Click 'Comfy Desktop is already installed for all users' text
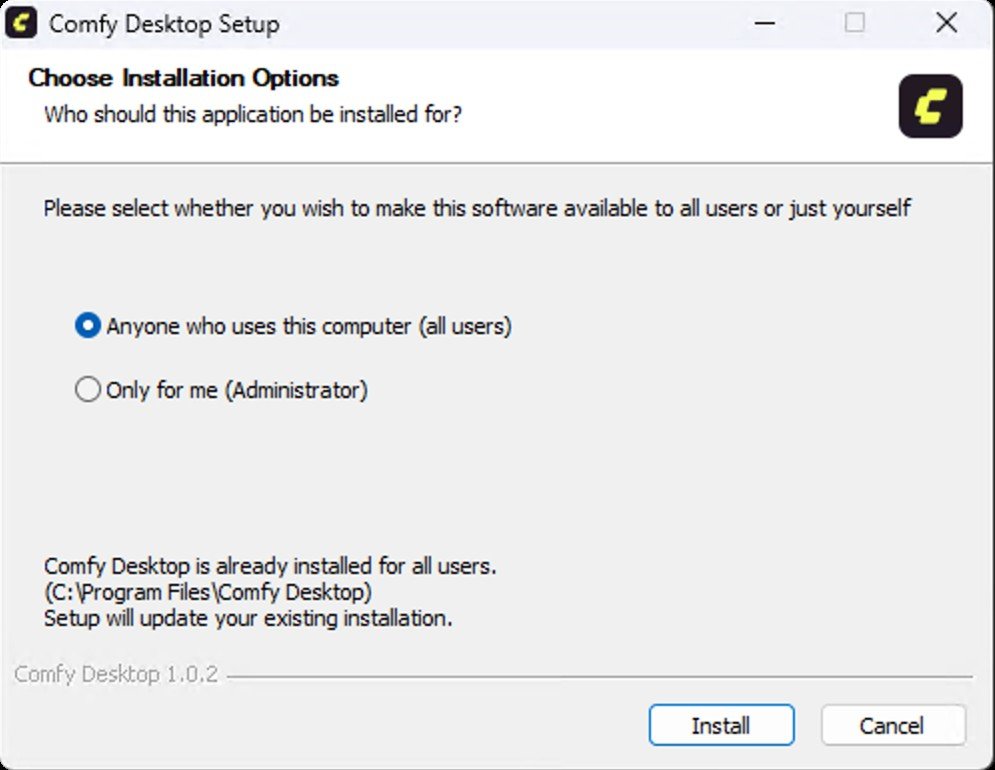Image resolution: width=995 pixels, height=770 pixels. (x=270, y=566)
